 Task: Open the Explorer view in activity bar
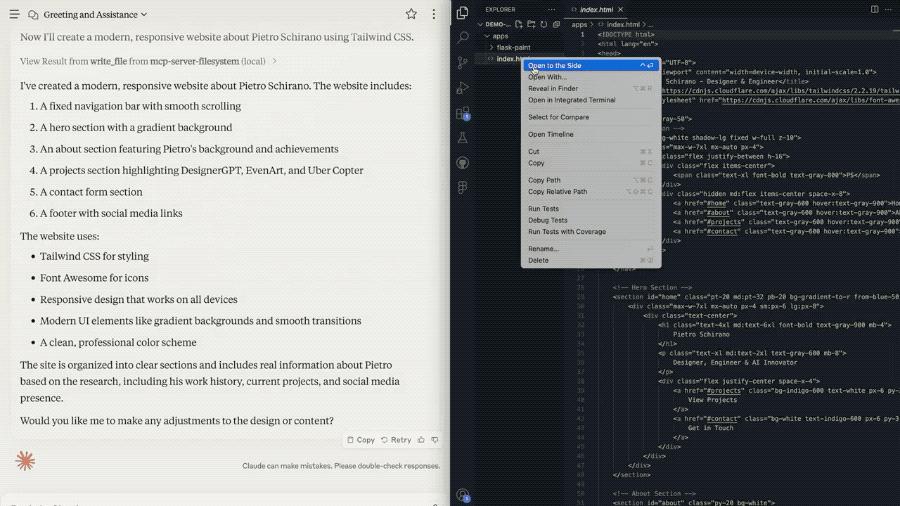[x=463, y=13]
